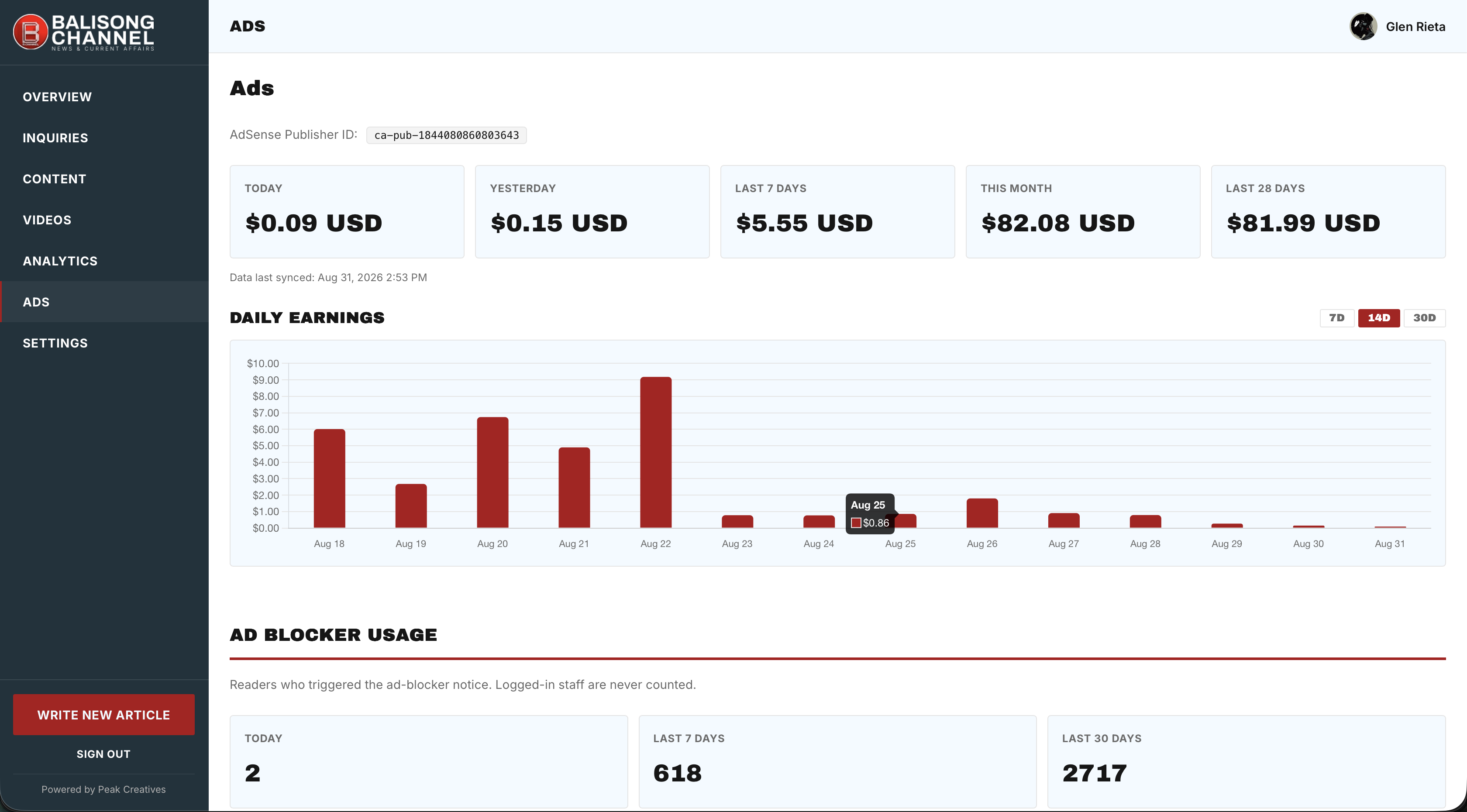Open Glen Rieta's profile avatar

pyautogui.click(x=1363, y=26)
